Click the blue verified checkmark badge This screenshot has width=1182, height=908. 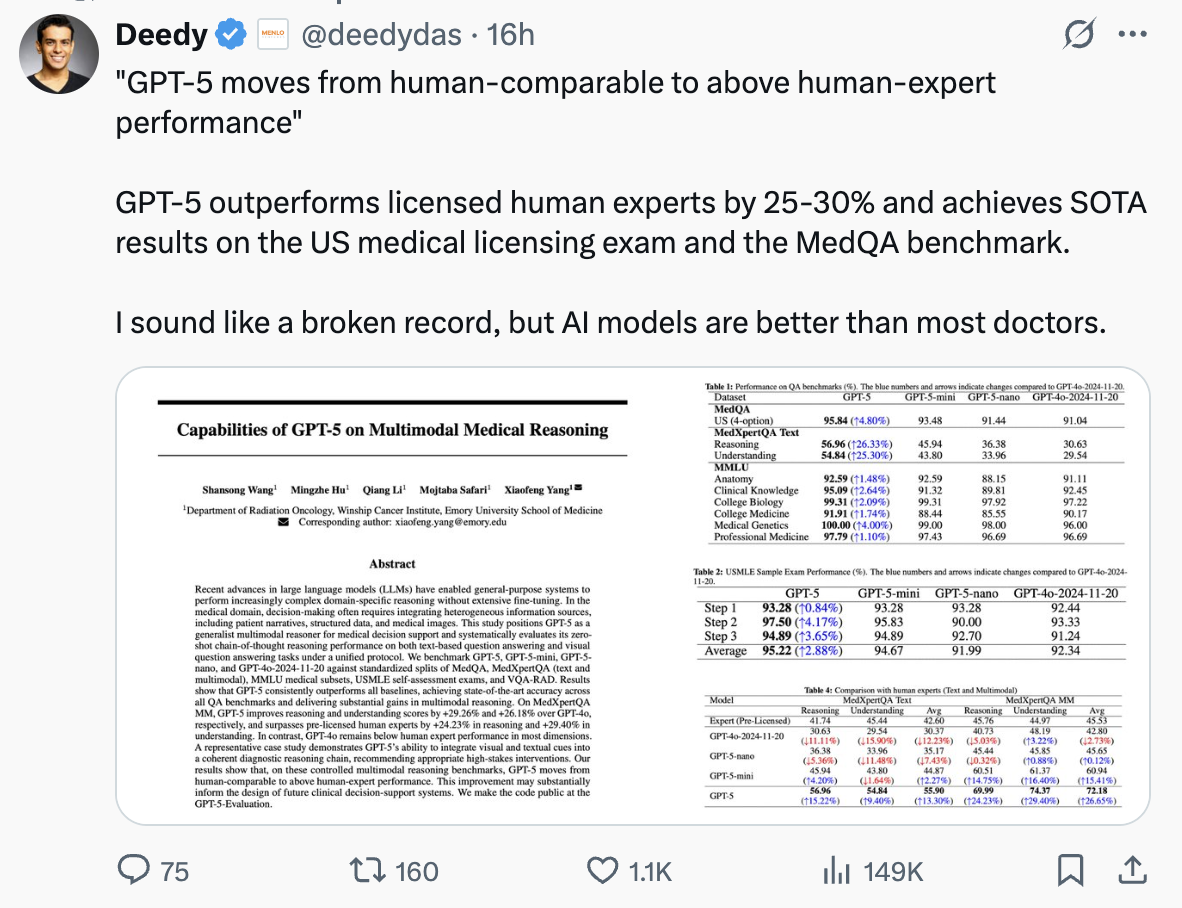point(231,35)
